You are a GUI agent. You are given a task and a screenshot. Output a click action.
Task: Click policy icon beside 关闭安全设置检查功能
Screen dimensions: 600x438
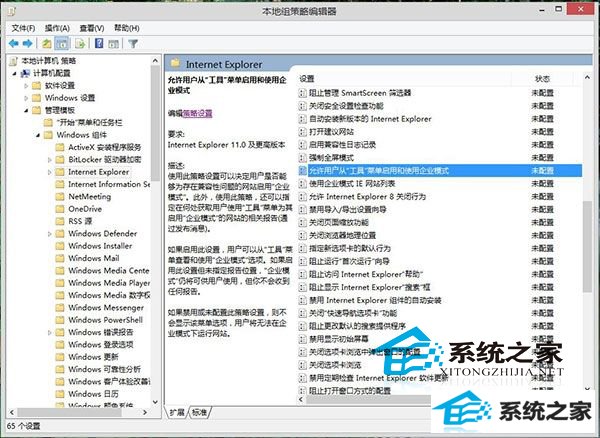[302, 106]
